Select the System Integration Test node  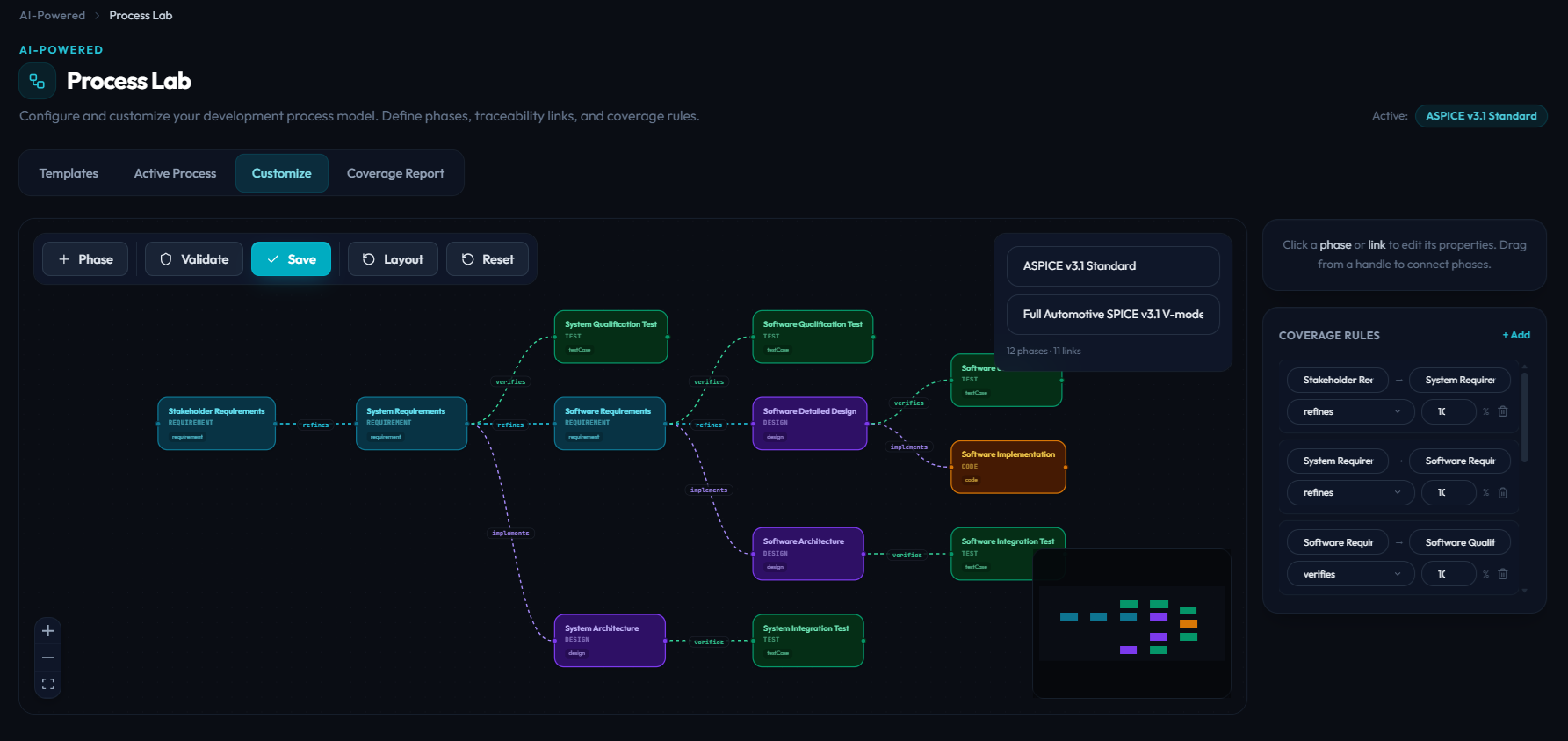(808, 641)
